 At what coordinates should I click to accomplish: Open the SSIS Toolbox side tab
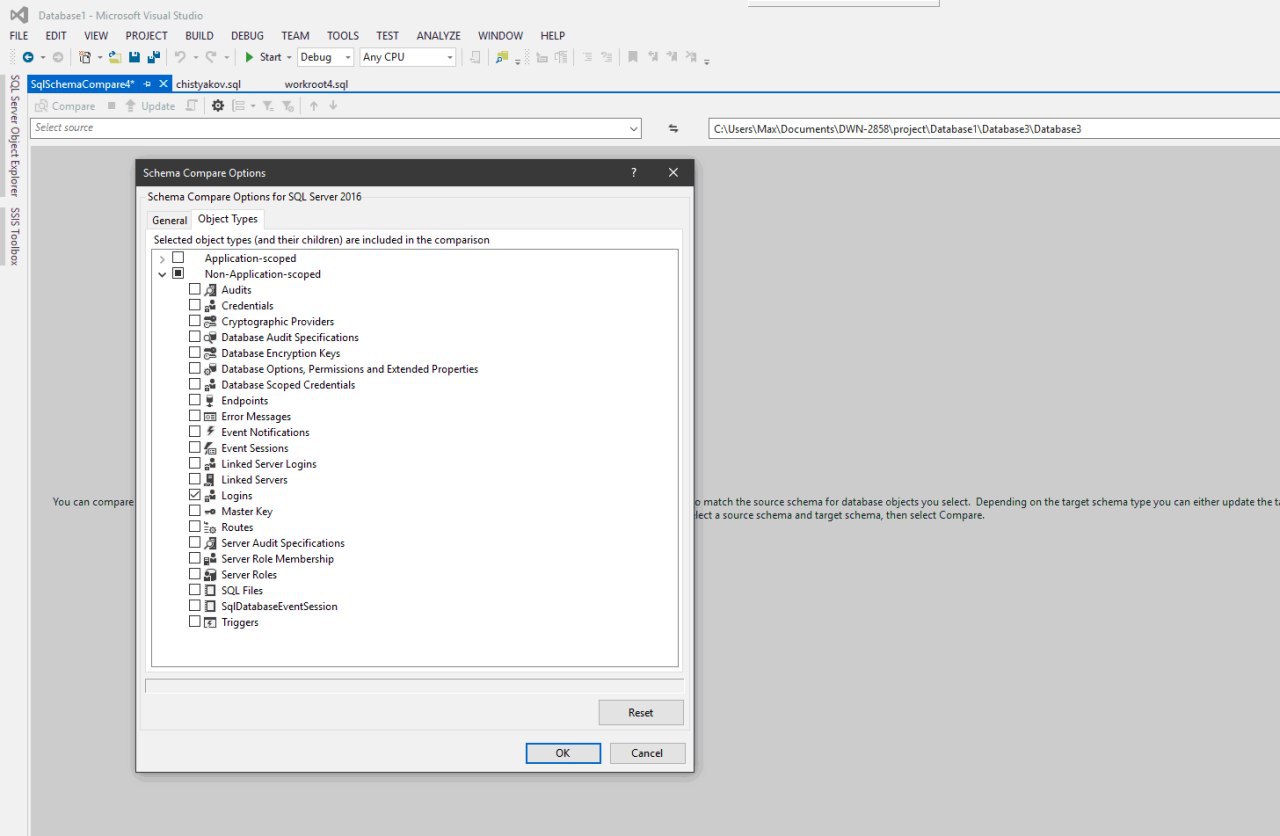click(14, 236)
